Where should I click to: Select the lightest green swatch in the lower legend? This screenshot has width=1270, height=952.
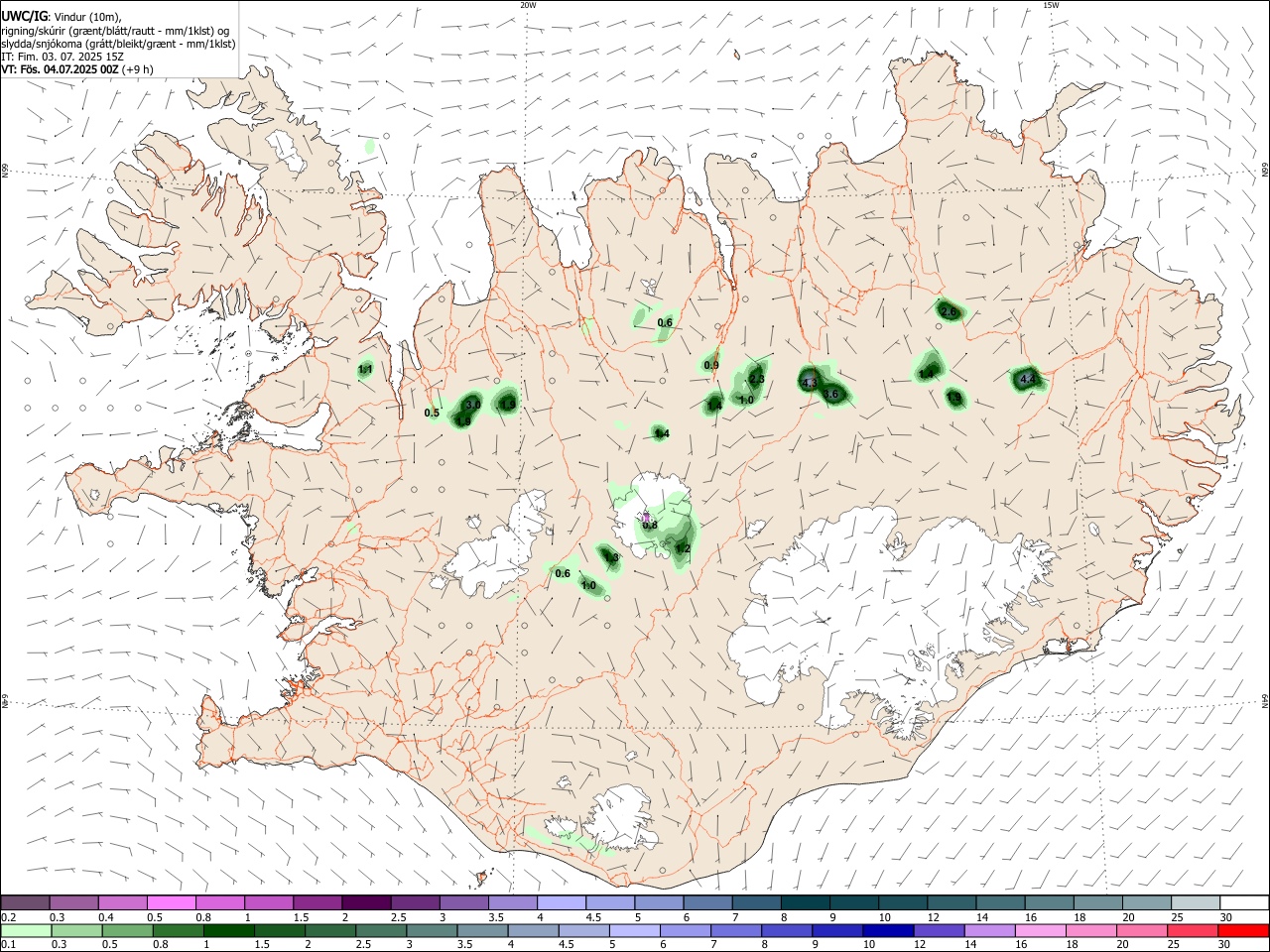coord(26,930)
